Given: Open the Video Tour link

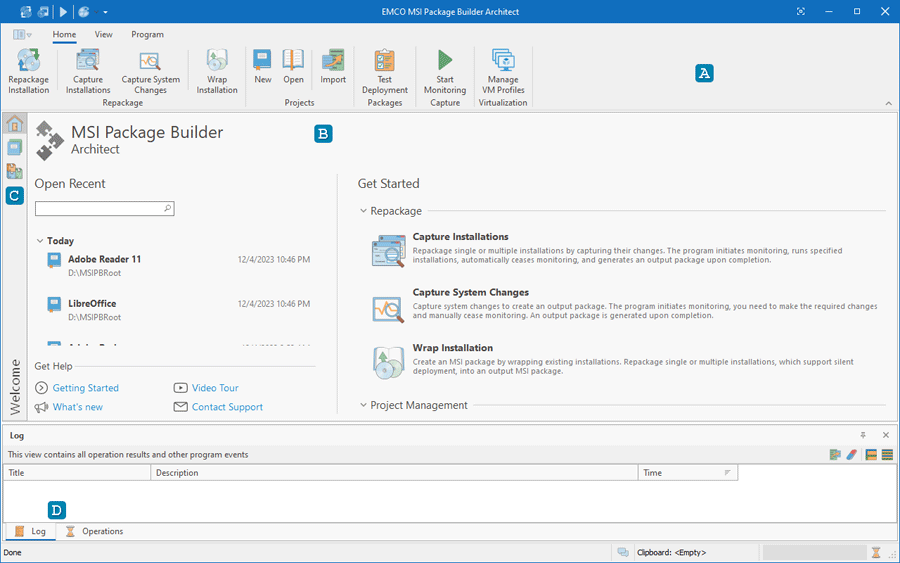Looking at the screenshot, I should coord(215,388).
